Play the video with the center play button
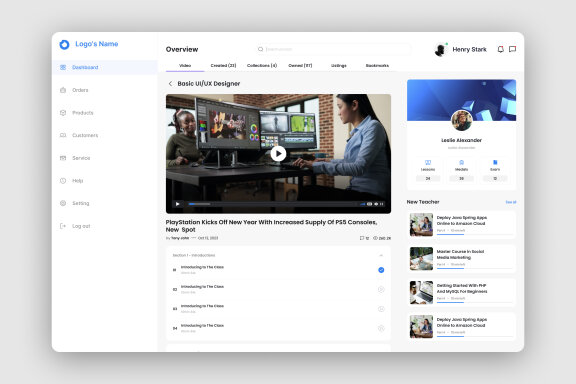576x384 pixels. click(x=278, y=154)
